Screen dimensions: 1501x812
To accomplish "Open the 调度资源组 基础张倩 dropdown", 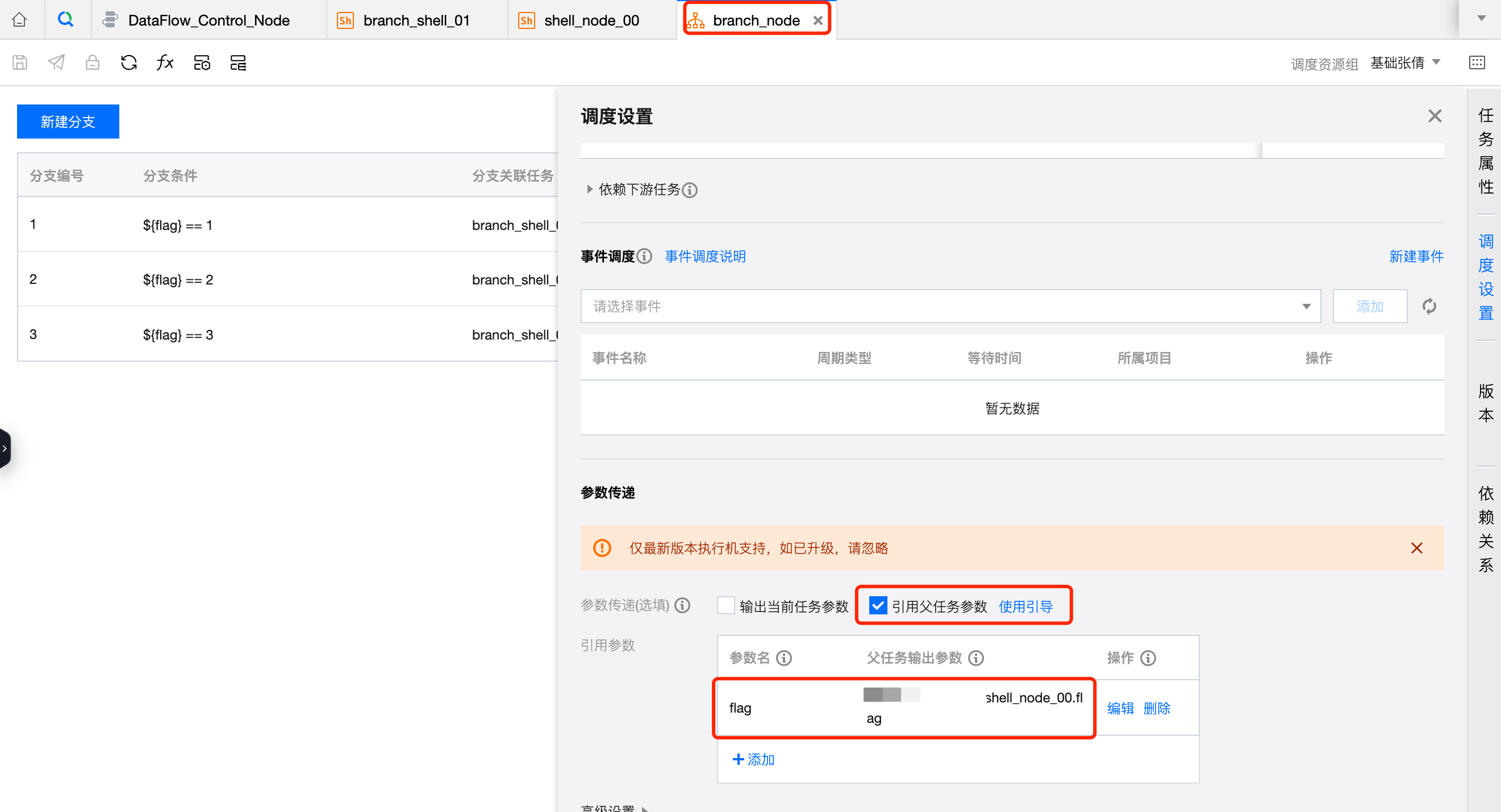I will click(x=1406, y=62).
